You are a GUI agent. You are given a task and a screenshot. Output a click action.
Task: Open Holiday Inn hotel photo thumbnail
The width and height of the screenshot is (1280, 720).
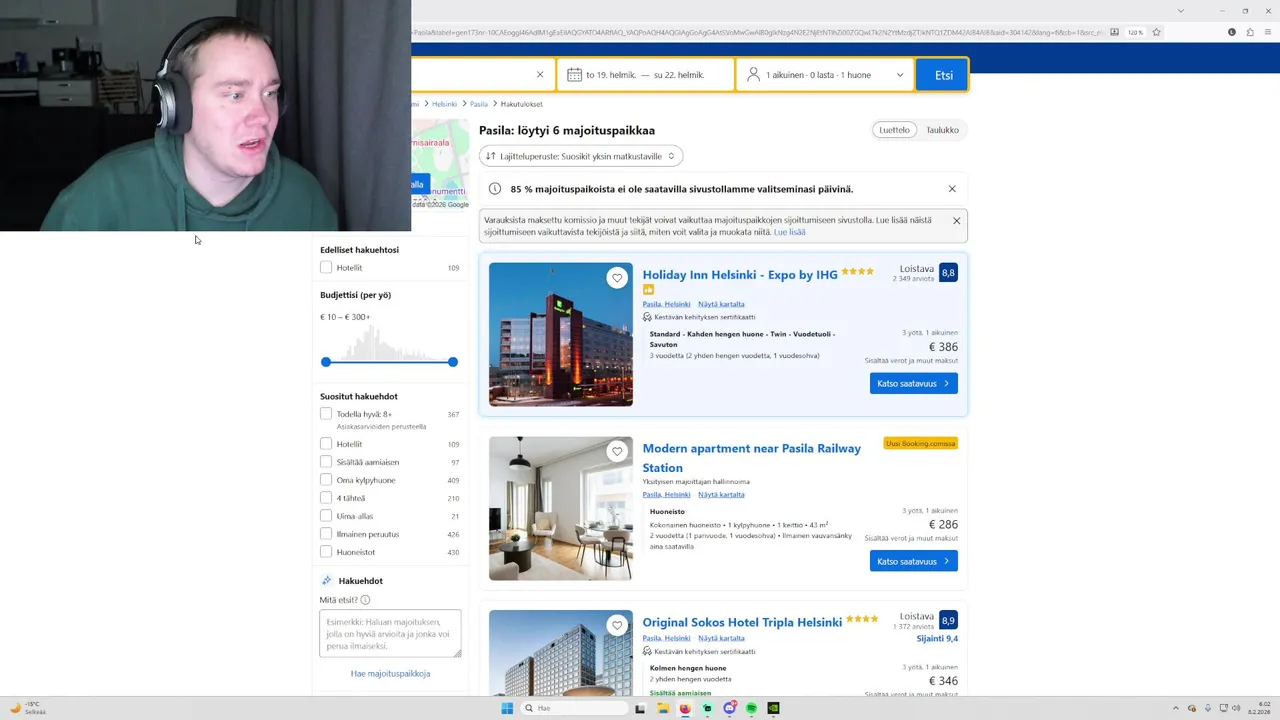point(561,334)
